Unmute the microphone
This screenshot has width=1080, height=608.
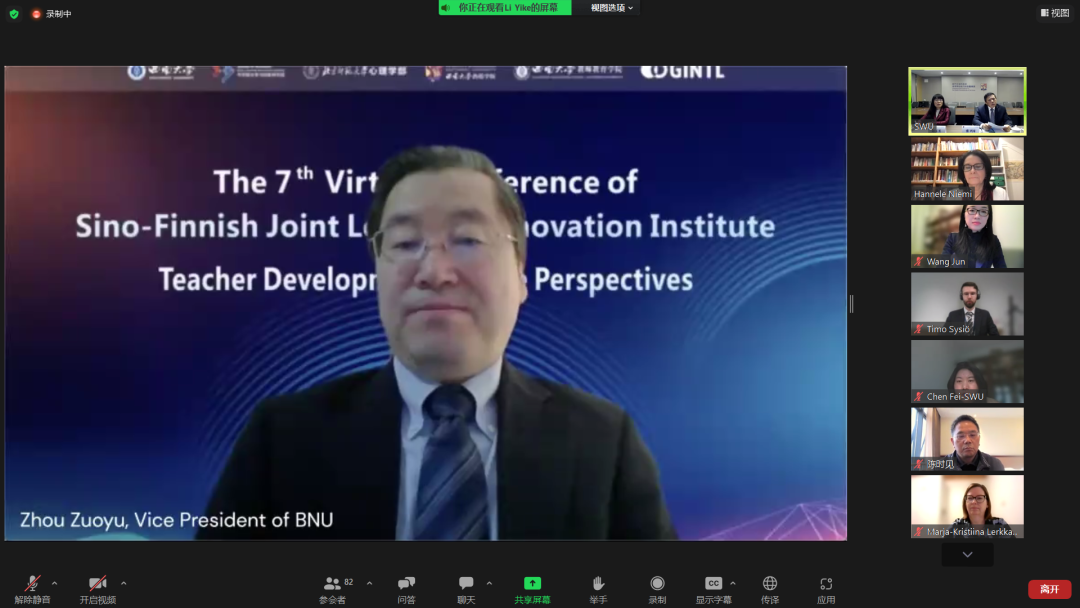coord(32,584)
